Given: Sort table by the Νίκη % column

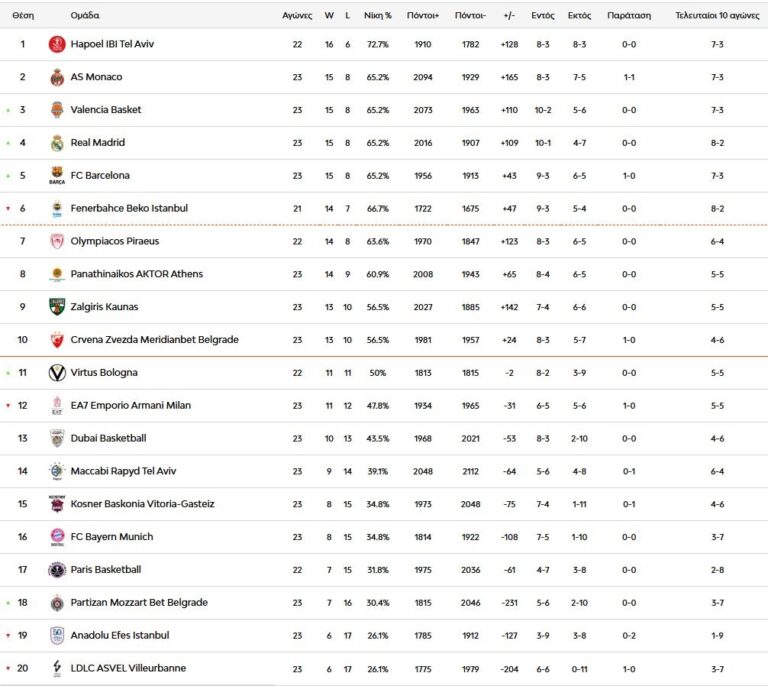Looking at the screenshot, I should click(x=378, y=16).
